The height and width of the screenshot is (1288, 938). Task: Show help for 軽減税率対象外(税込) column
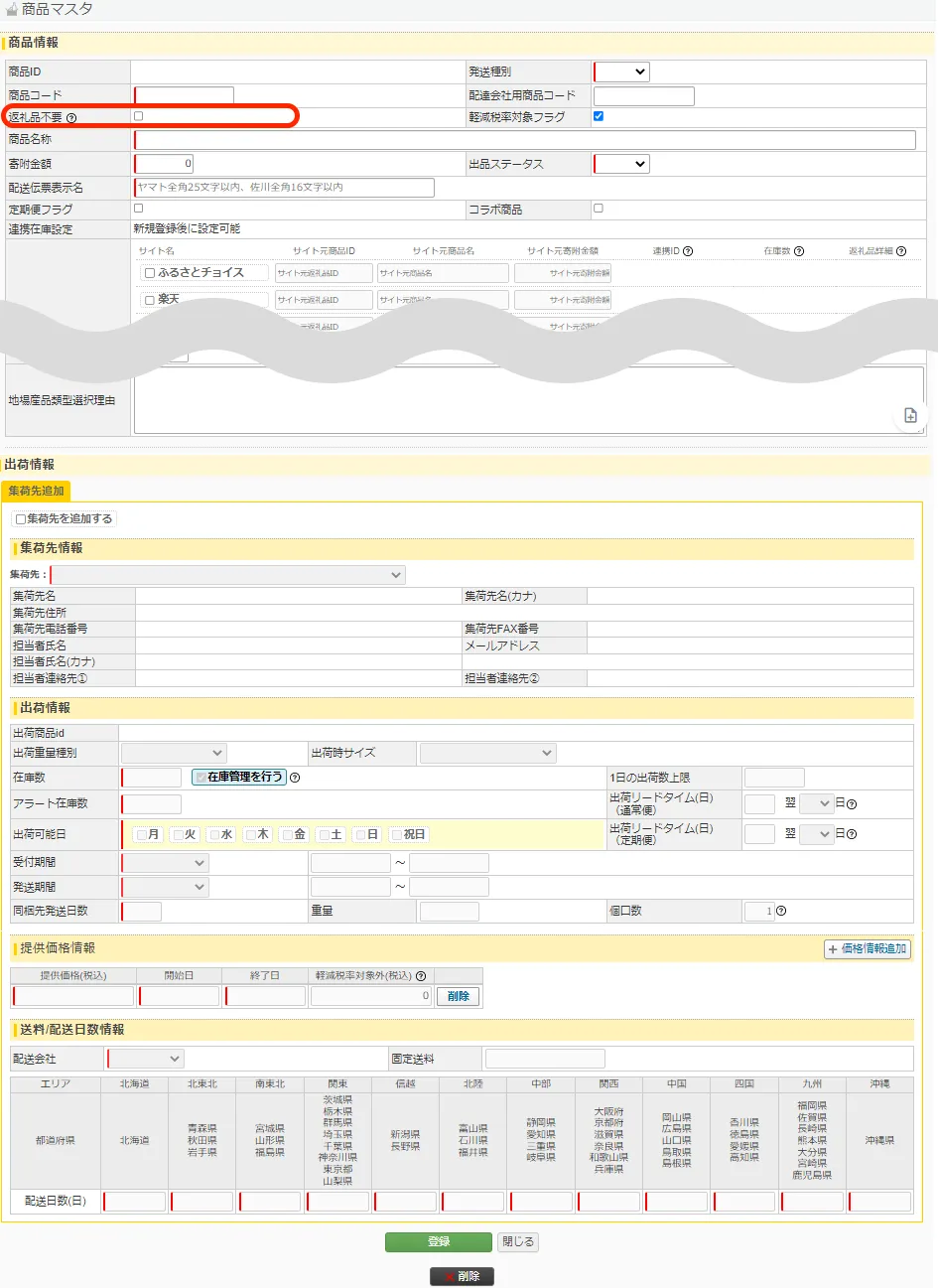[x=421, y=976]
